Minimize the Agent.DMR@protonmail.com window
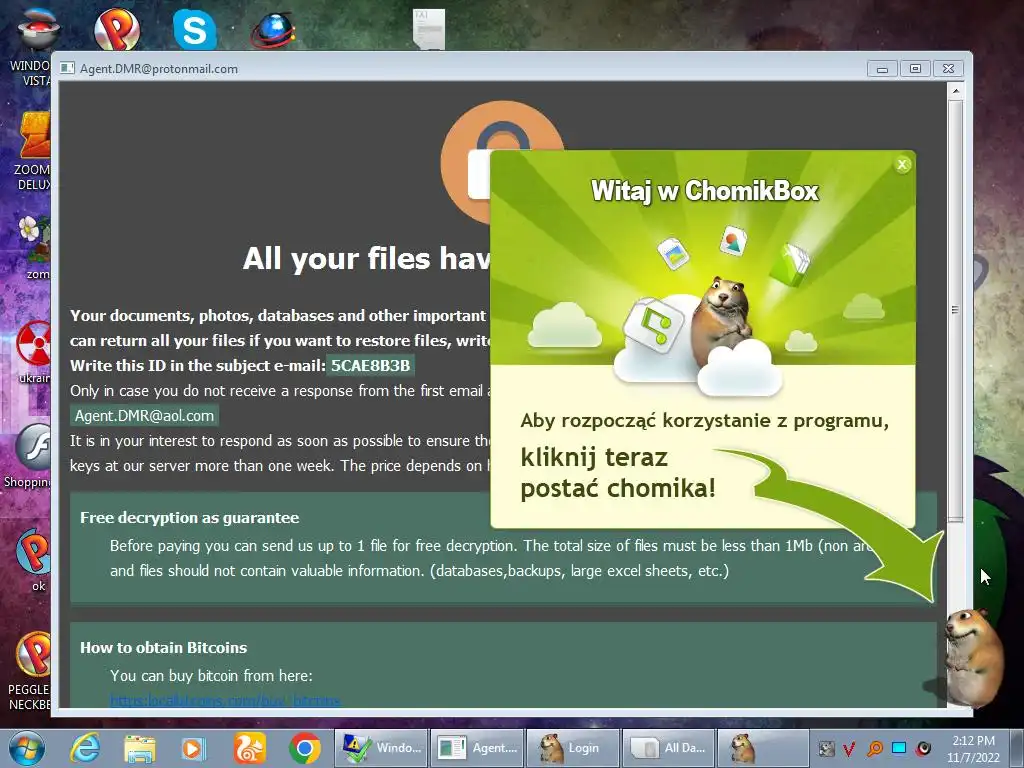 tap(882, 69)
